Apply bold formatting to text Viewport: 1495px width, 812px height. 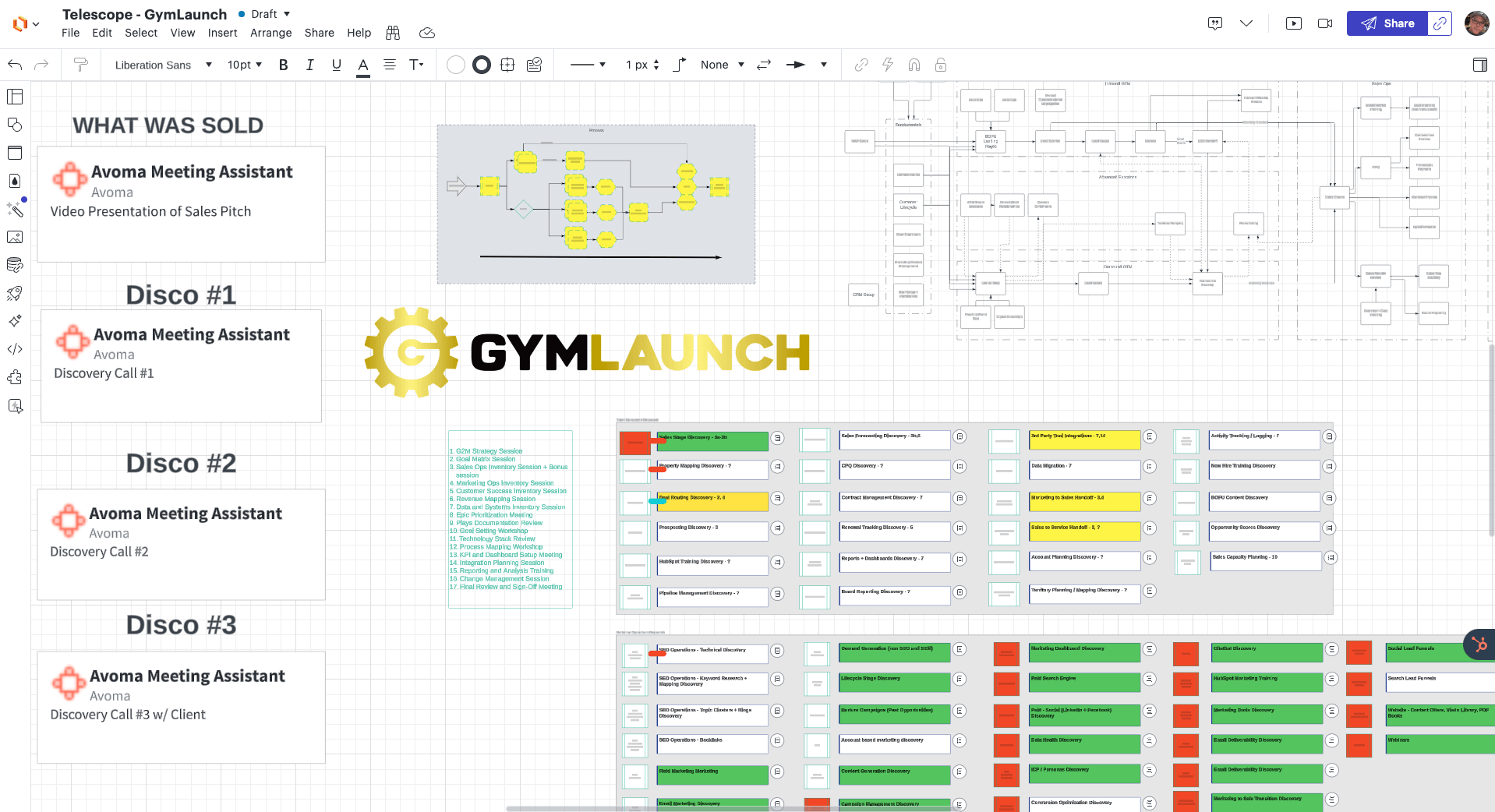283,65
